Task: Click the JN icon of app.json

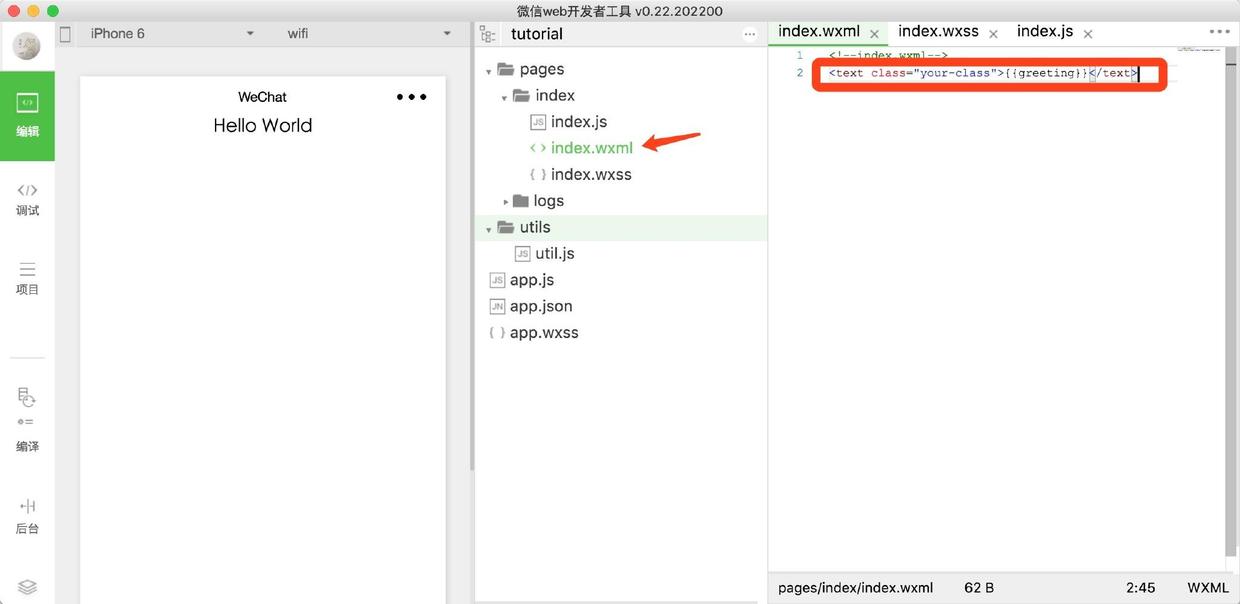Action: point(497,306)
